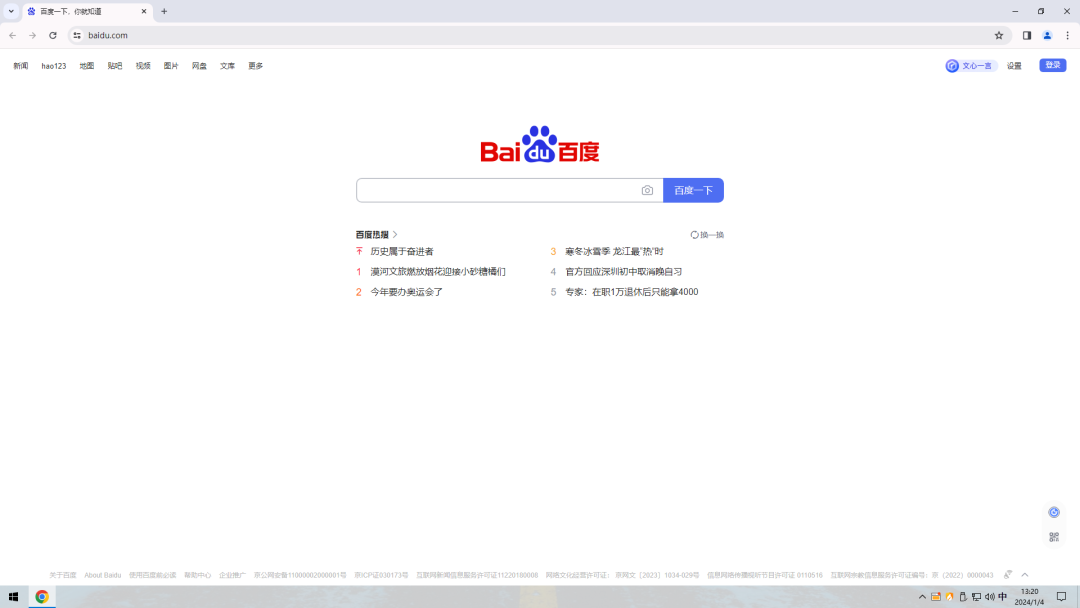Open Chrome three-dot menu
Viewport: 1080px width, 608px height.
(1068, 35)
